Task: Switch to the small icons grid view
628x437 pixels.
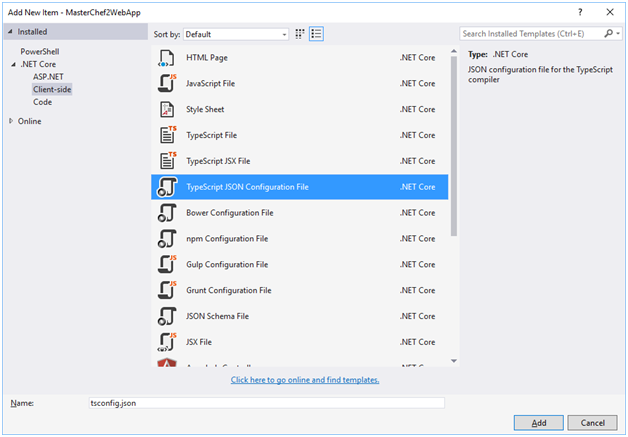Action: click(x=300, y=34)
